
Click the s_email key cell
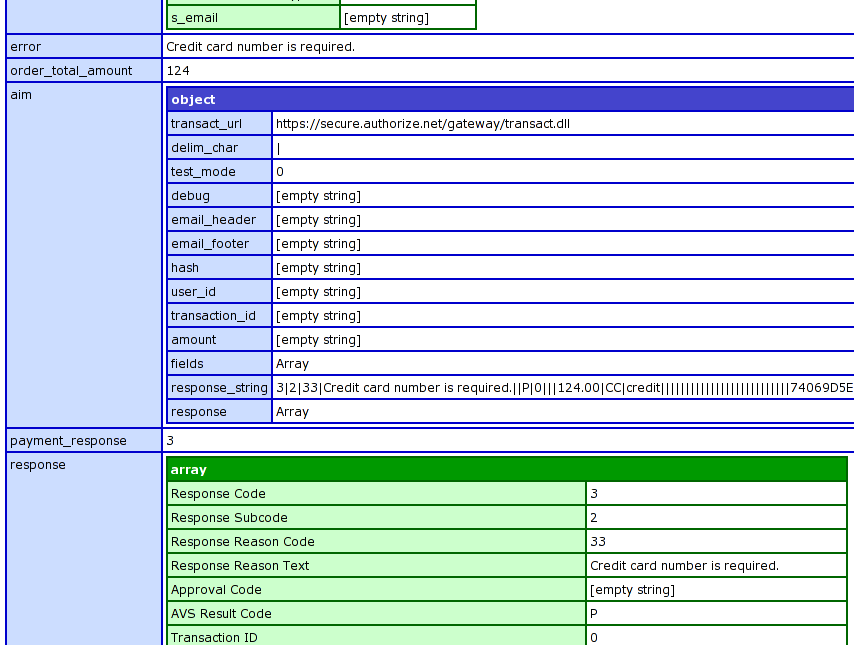click(x=253, y=18)
